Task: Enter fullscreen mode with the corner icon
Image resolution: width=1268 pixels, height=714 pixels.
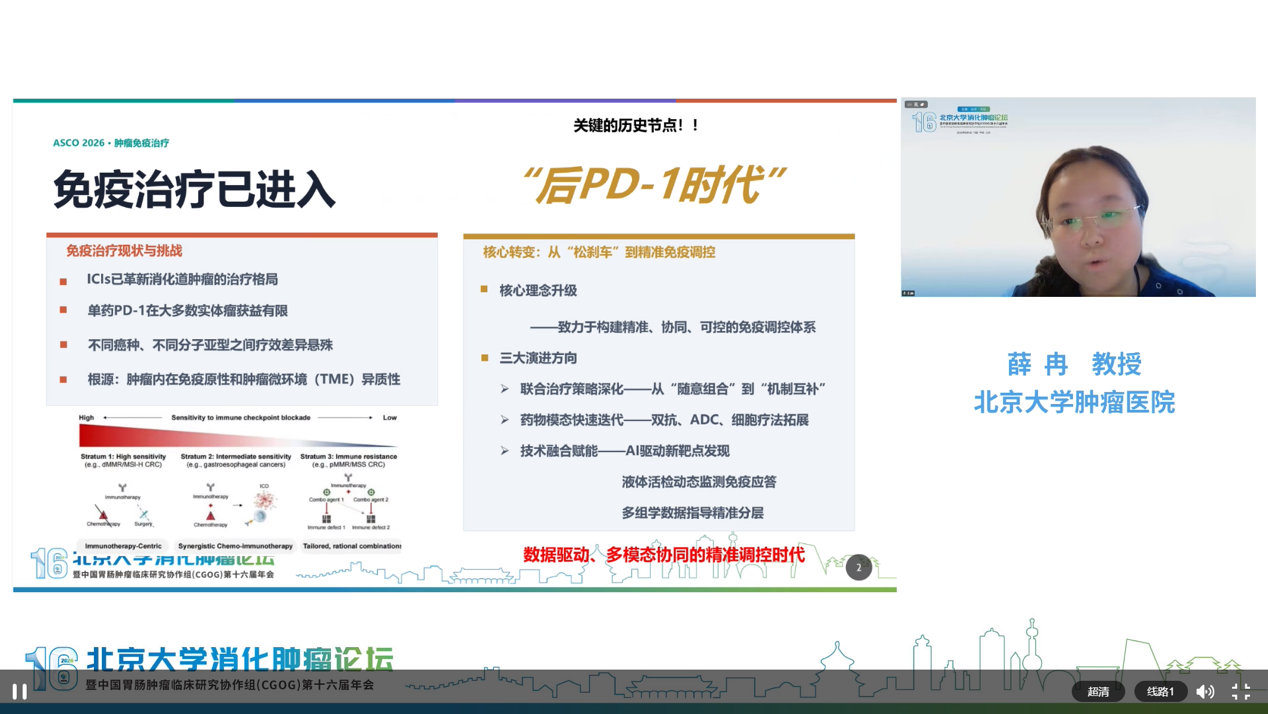Action: (x=1241, y=691)
